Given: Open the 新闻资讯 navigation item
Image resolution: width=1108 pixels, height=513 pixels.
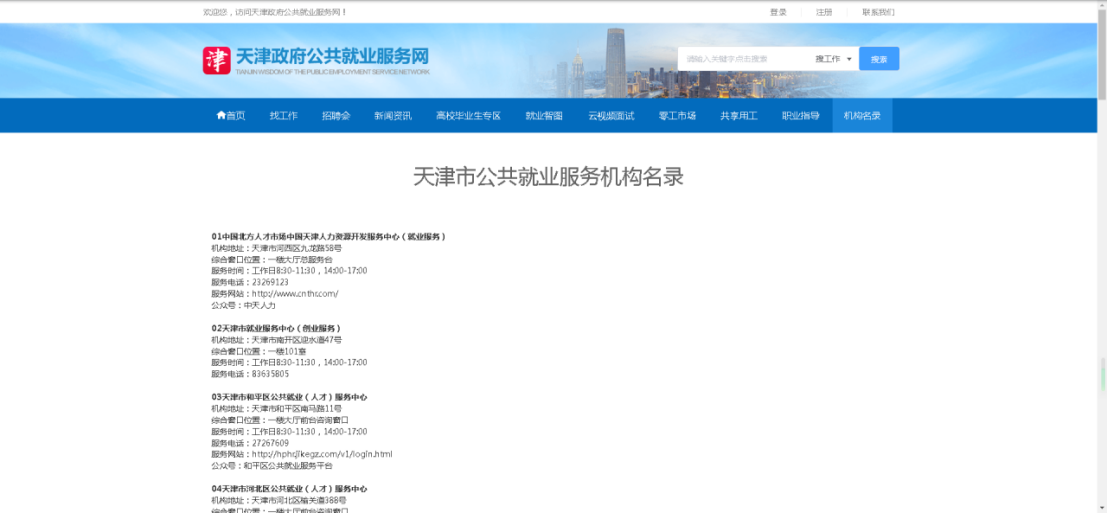Looking at the screenshot, I should click(393, 116).
